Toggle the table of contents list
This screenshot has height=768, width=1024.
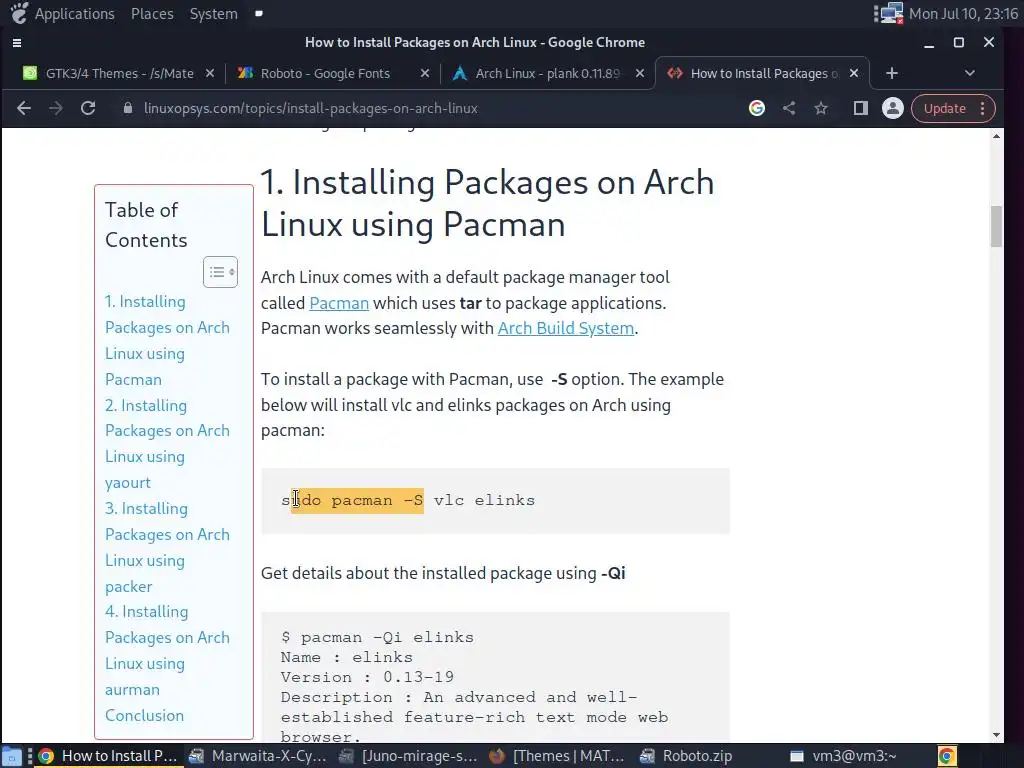click(x=220, y=272)
